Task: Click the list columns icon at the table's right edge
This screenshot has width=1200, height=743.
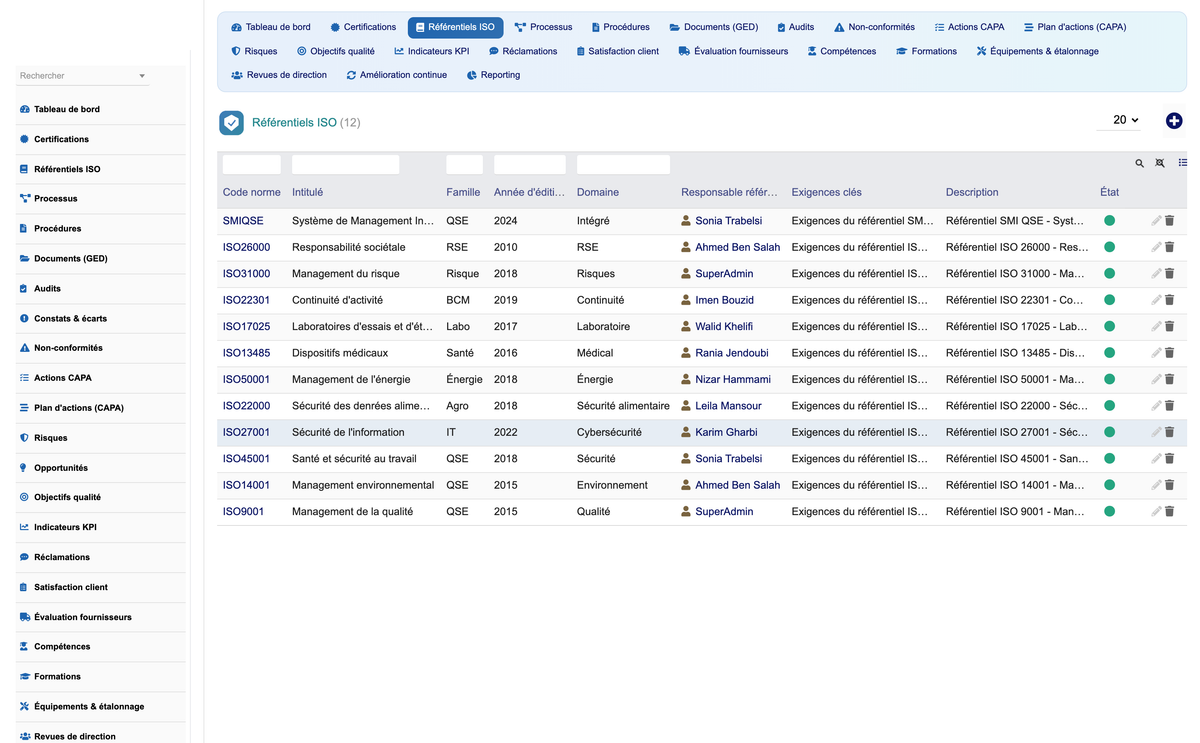Action: [x=1183, y=163]
